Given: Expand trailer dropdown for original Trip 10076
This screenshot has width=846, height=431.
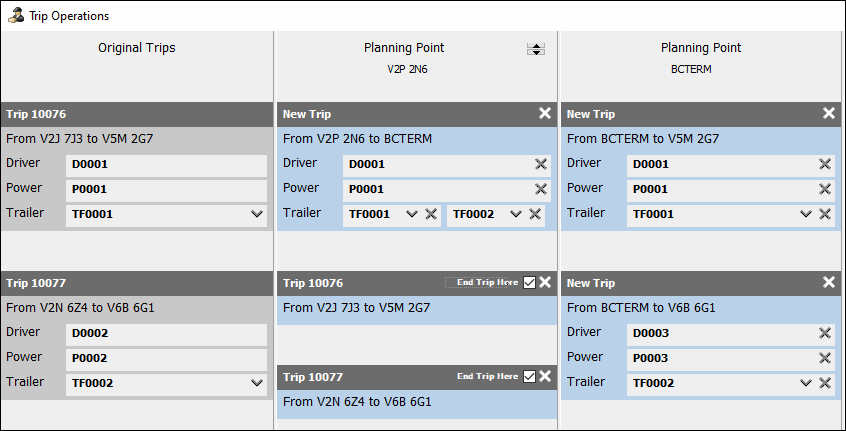Looking at the screenshot, I should (258, 214).
